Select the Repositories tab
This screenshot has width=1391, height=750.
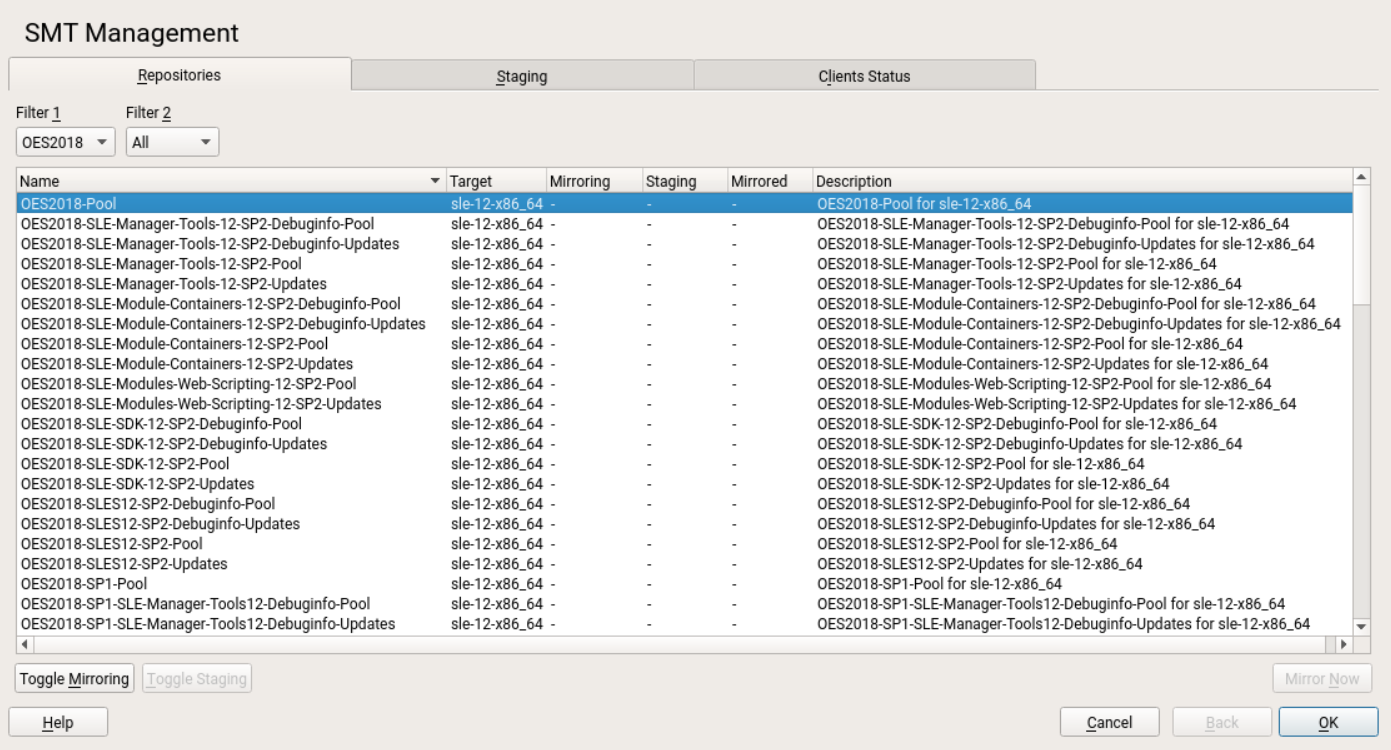click(179, 75)
